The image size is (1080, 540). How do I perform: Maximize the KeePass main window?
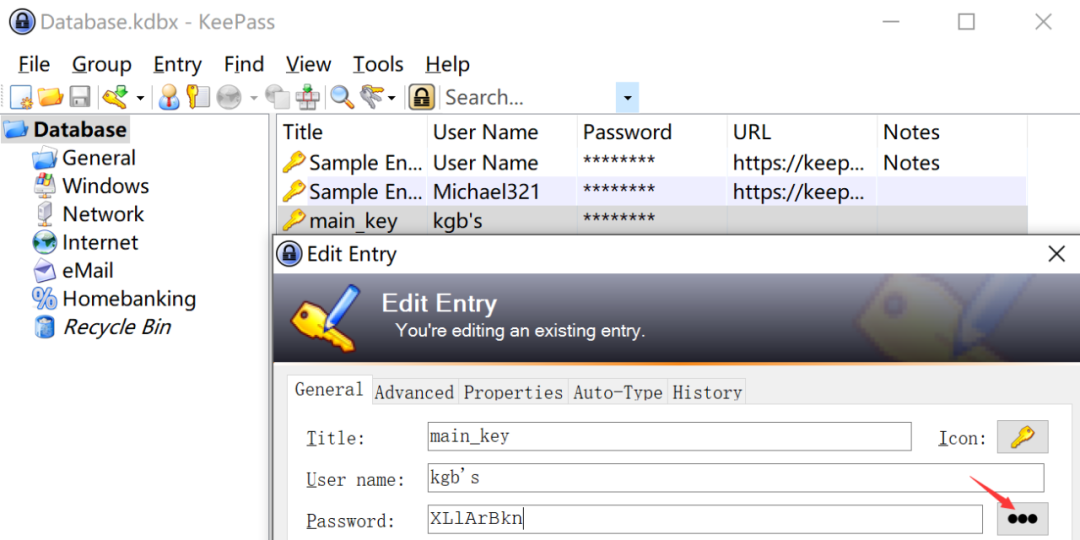point(966,22)
